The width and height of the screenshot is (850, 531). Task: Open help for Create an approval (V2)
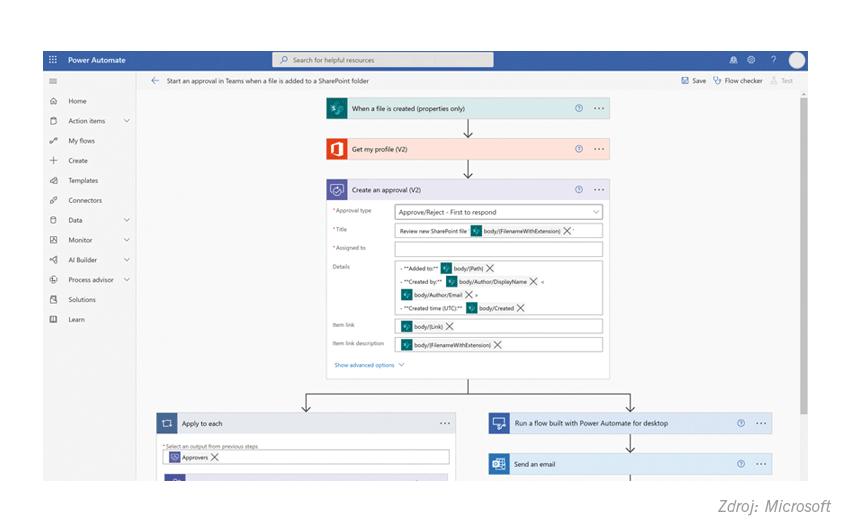click(x=579, y=190)
